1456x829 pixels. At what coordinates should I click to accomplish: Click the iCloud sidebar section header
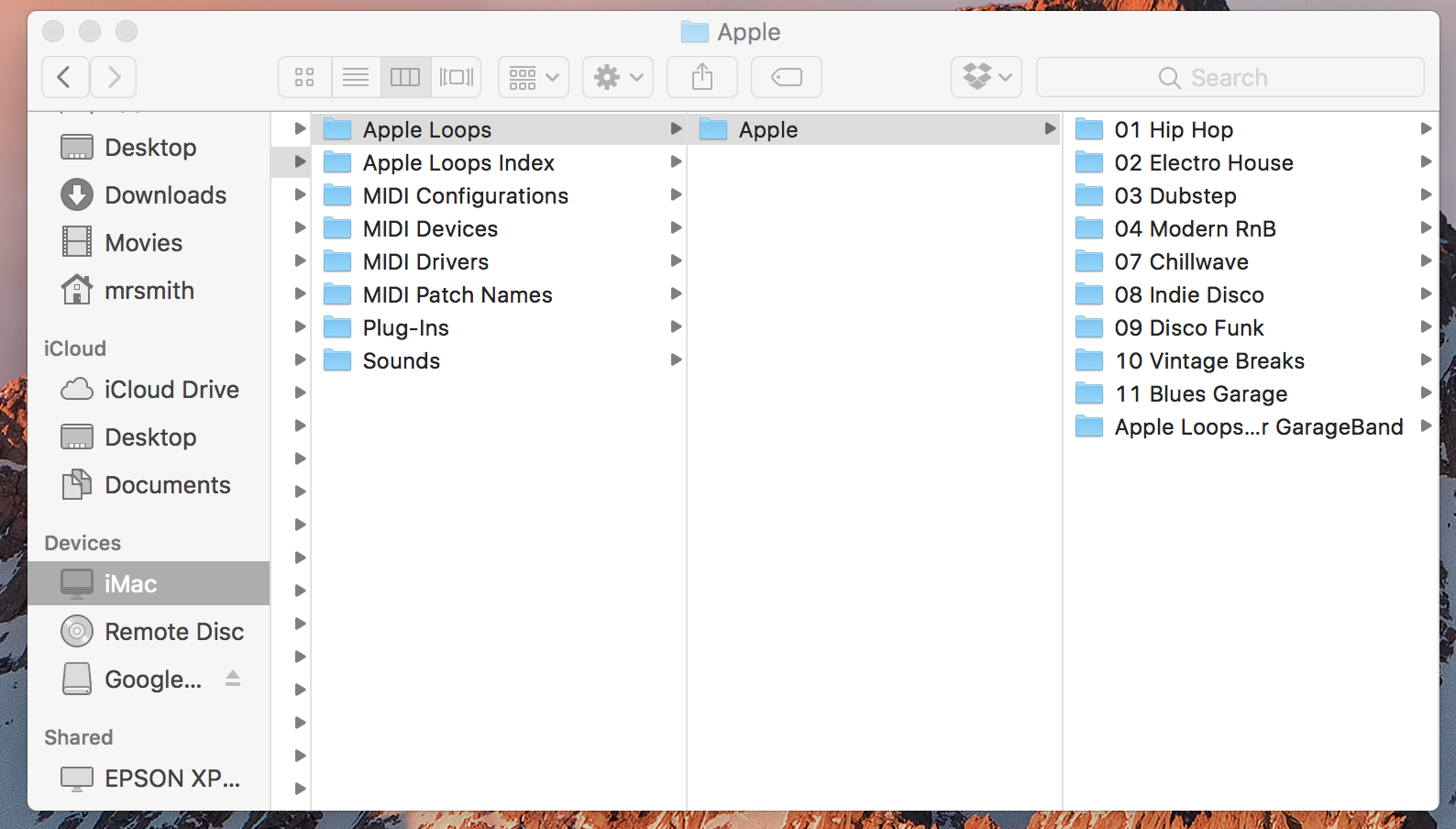click(75, 348)
